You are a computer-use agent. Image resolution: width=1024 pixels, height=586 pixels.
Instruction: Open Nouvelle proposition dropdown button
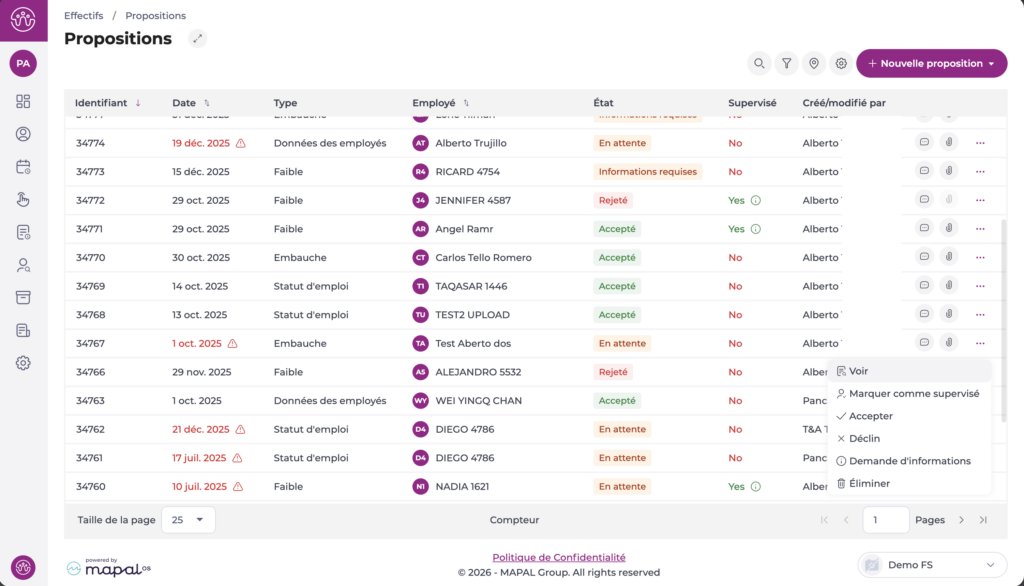[x=931, y=64]
